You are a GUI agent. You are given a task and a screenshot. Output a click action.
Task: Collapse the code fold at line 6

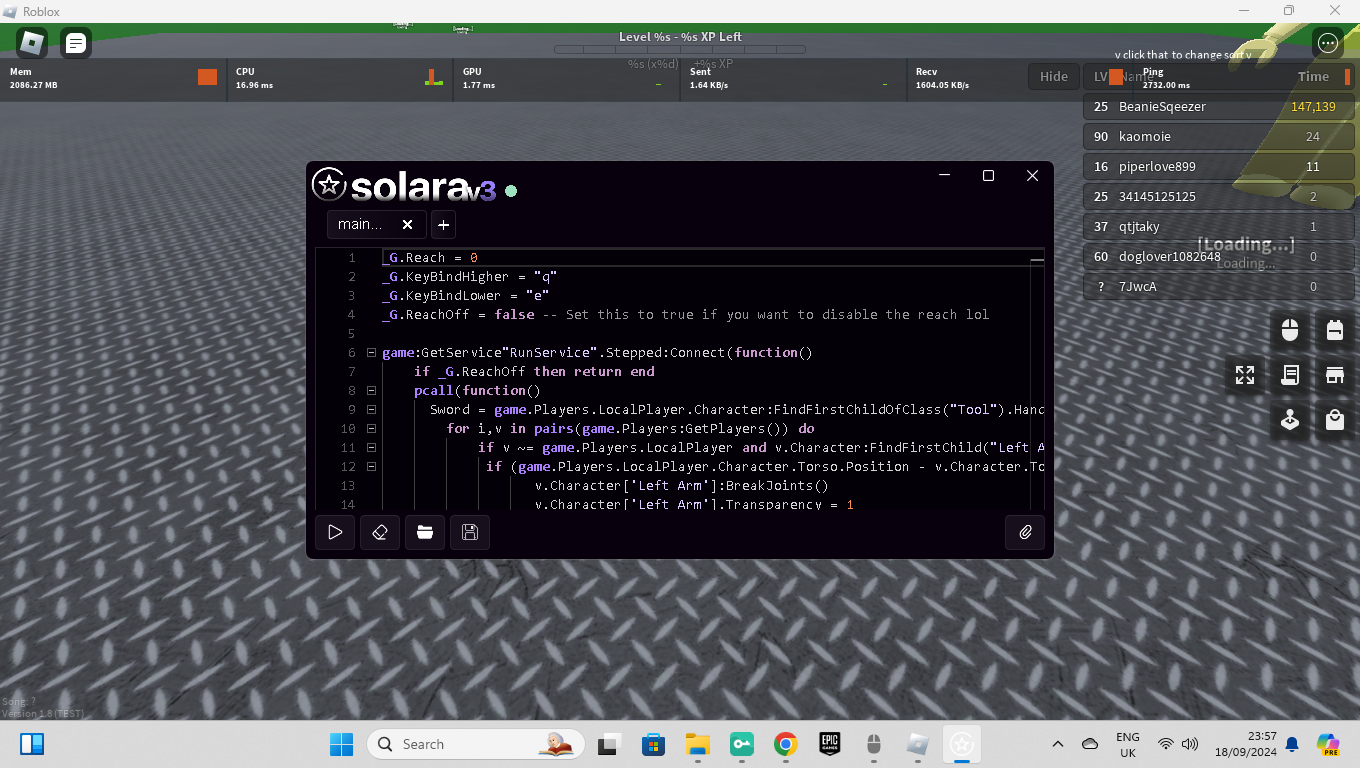pos(371,353)
